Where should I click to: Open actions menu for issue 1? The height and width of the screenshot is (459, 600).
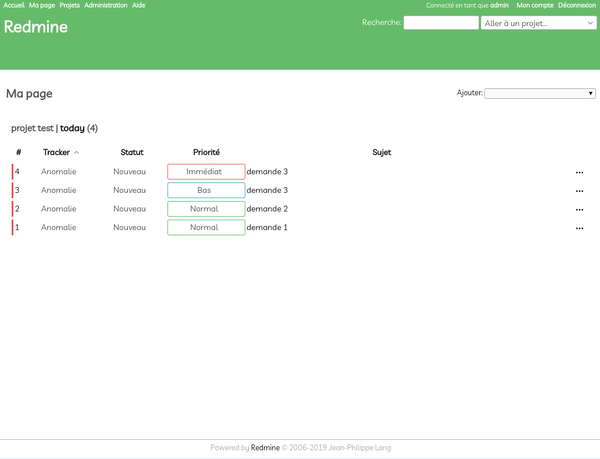[x=579, y=228]
